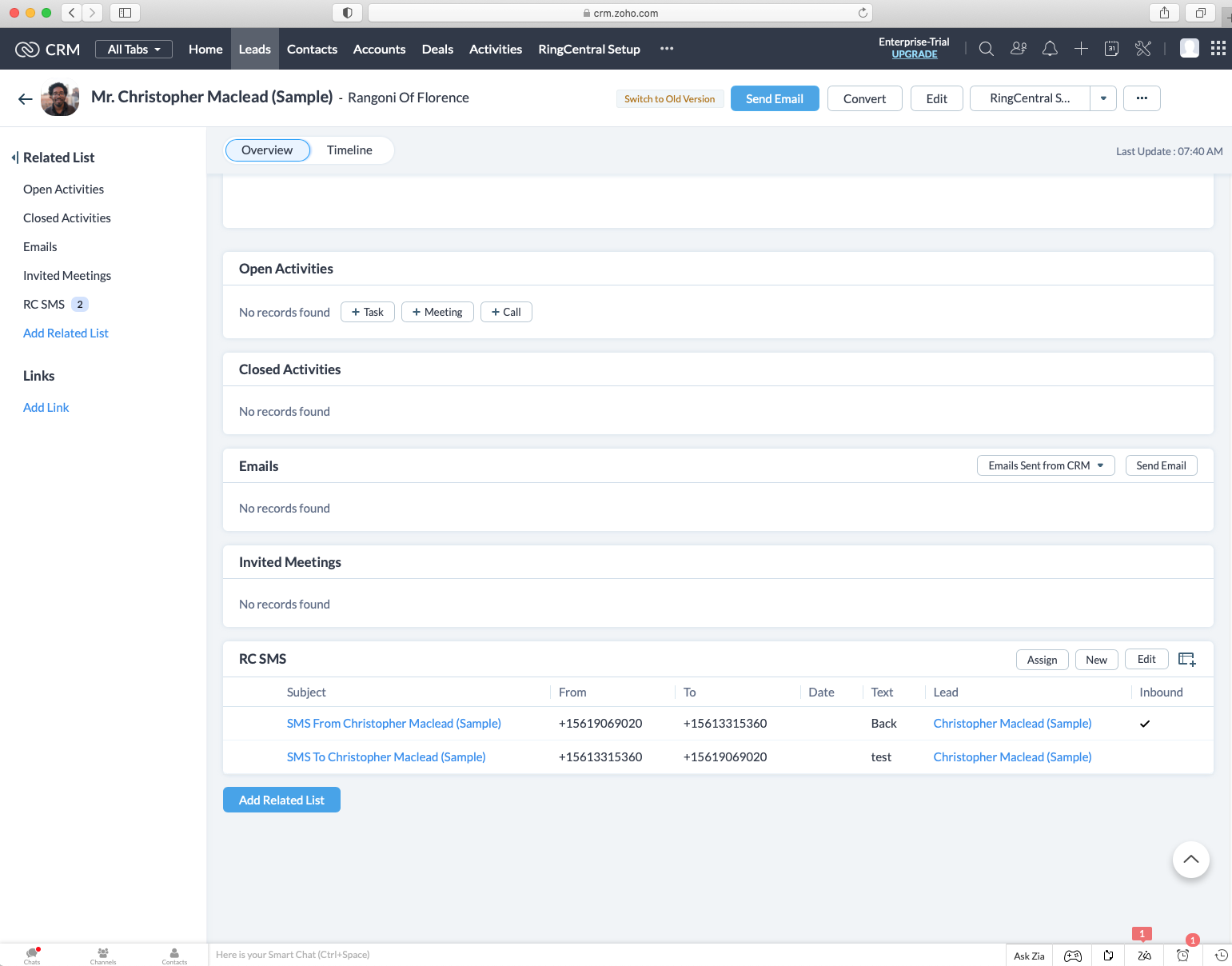Screen dimensions: 1232x966
Task: Open SMS From Christopher Maclead record link
Action: point(393,723)
